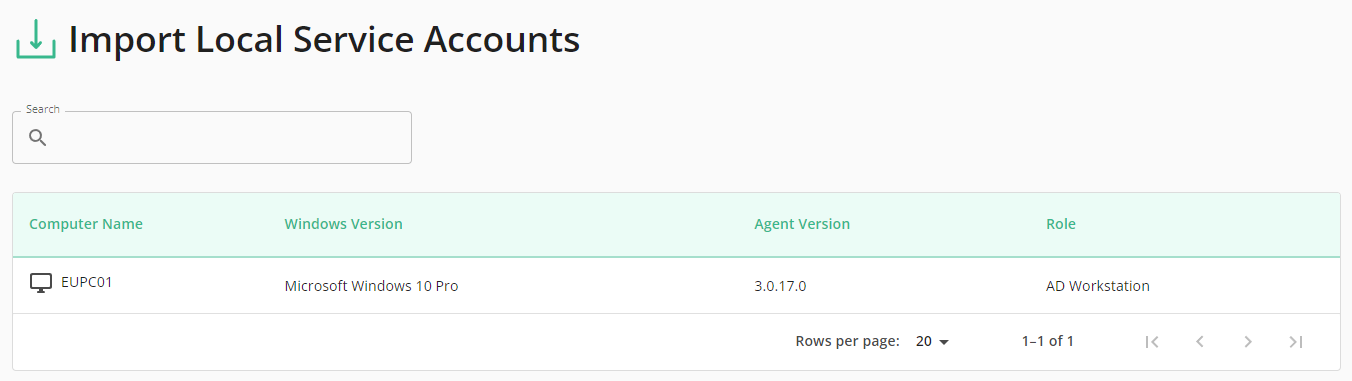The height and width of the screenshot is (381, 1352).
Task: Click the import download icon in header
Action: (35, 39)
